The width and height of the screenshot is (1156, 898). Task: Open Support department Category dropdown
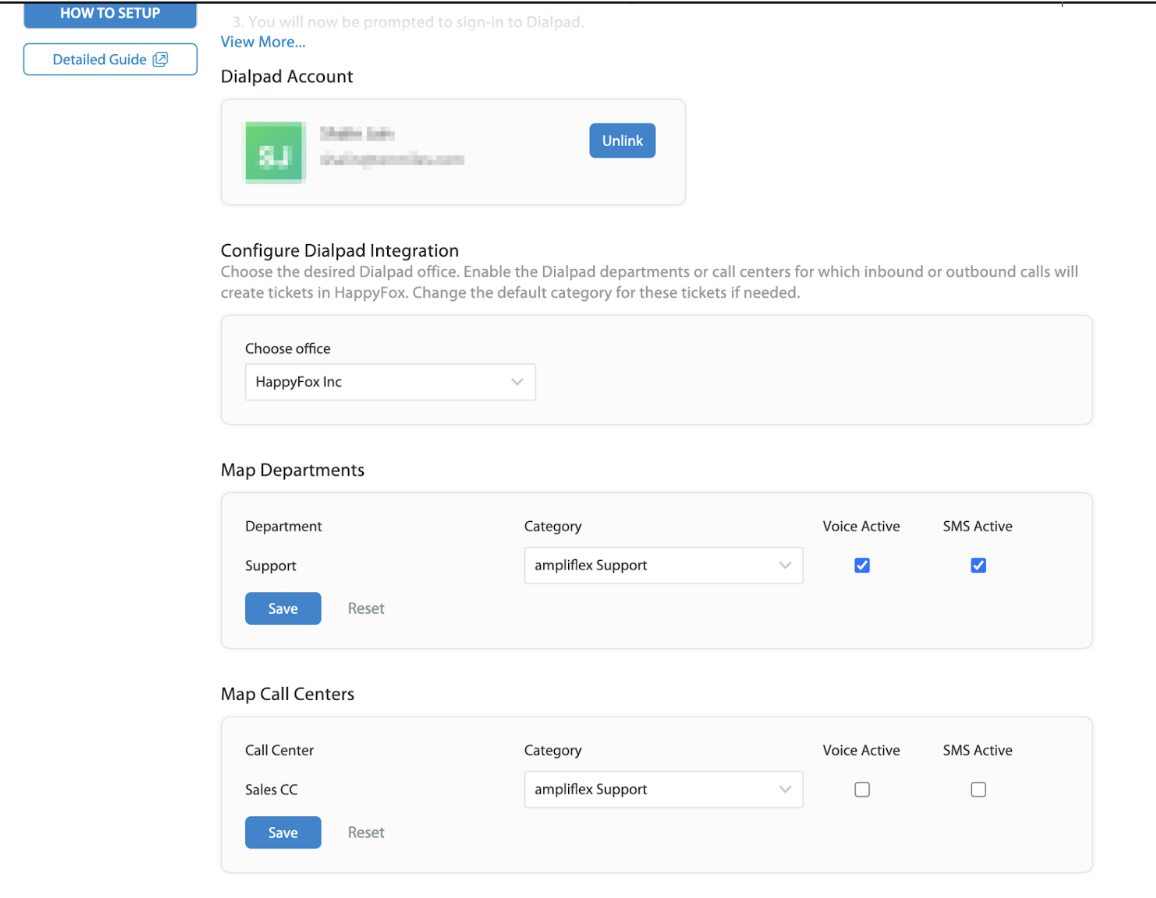663,565
